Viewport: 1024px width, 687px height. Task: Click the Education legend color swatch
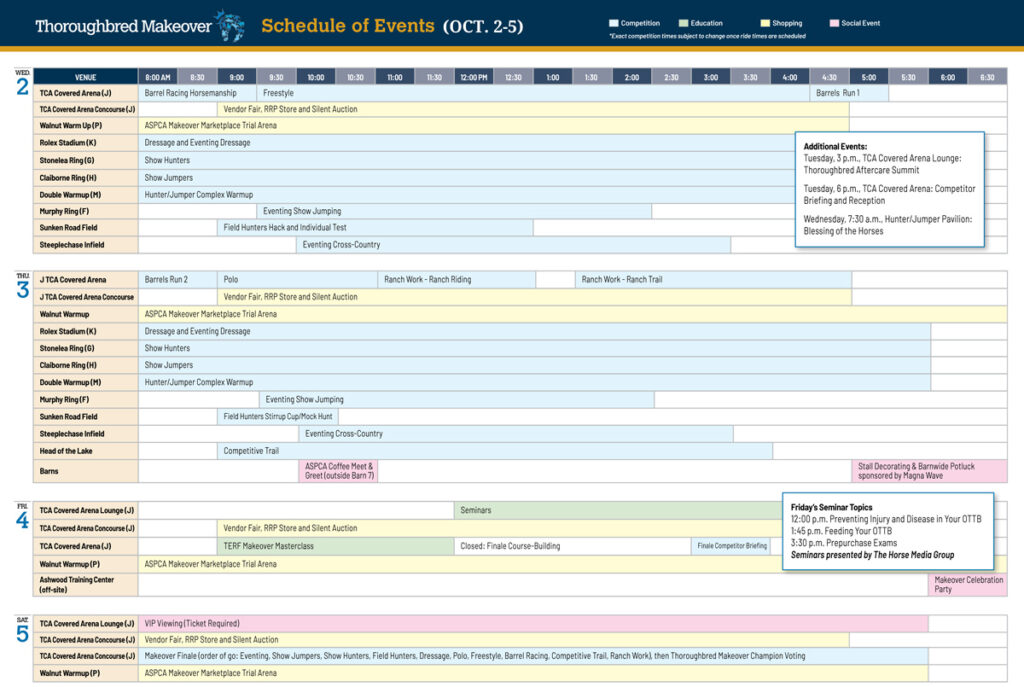(683, 23)
